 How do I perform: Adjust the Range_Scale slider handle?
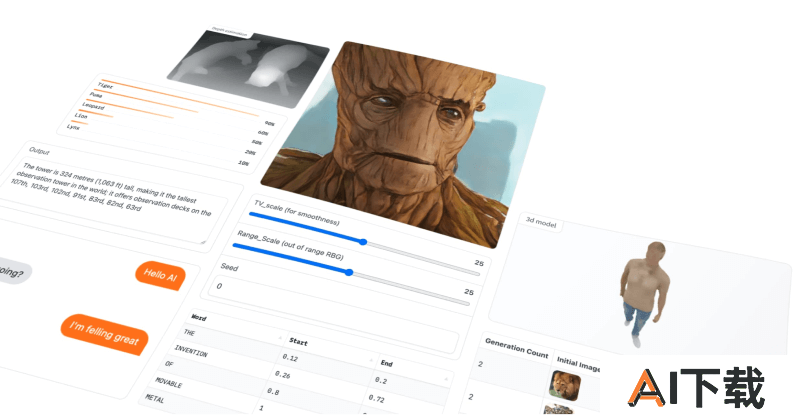349,272
